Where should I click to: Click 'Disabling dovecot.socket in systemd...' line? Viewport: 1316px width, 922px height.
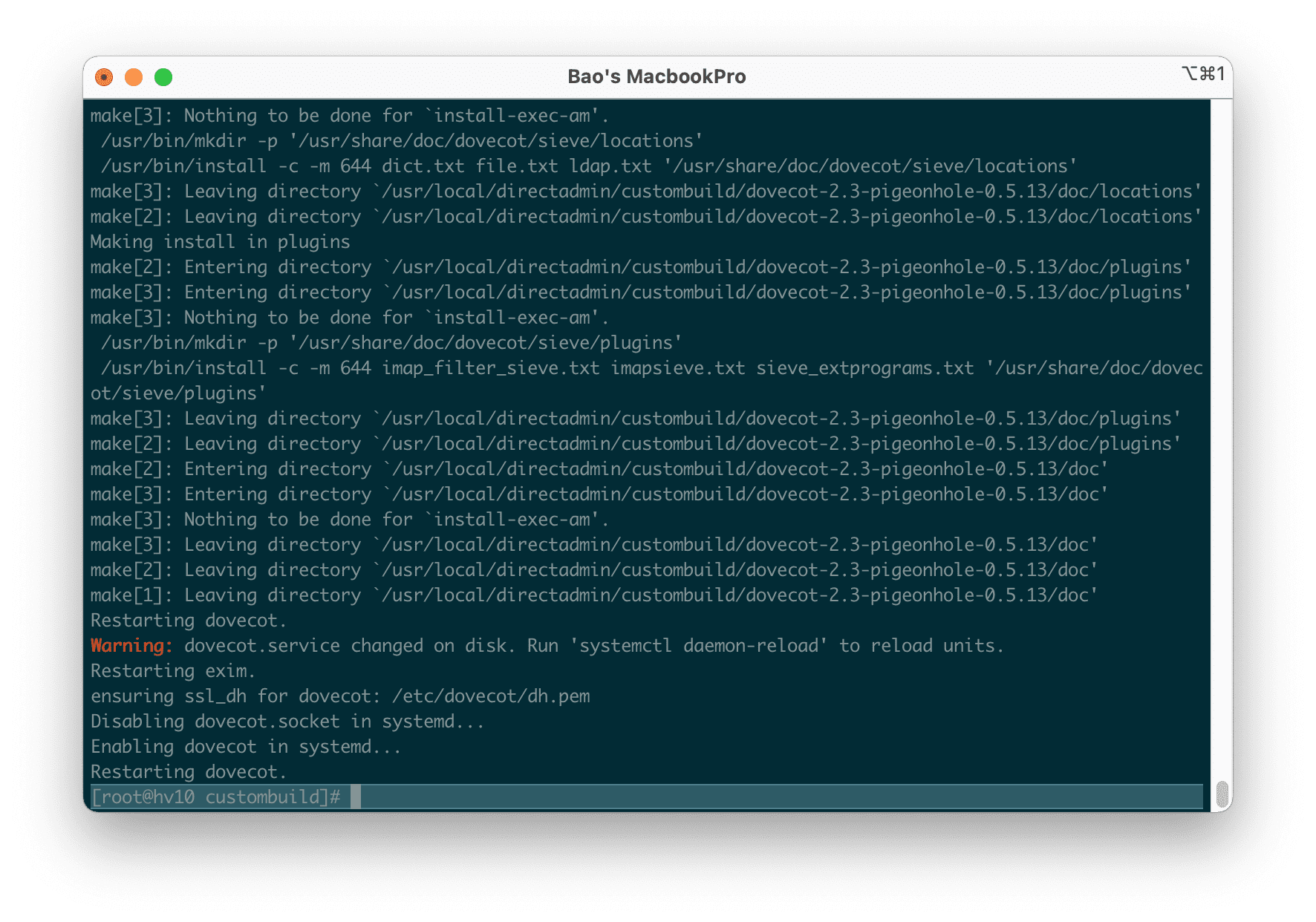(x=287, y=722)
